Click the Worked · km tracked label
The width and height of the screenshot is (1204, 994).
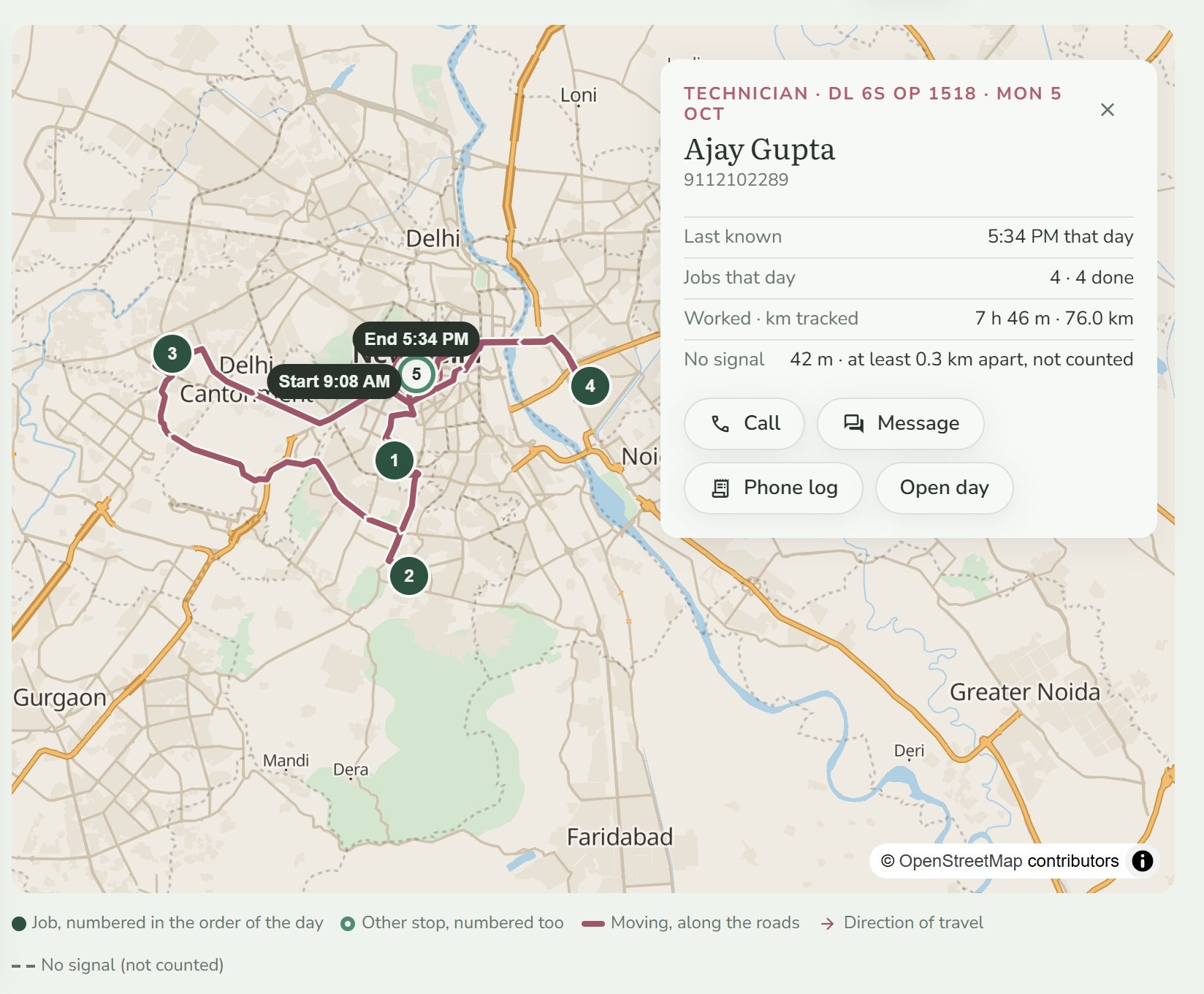[x=771, y=319]
